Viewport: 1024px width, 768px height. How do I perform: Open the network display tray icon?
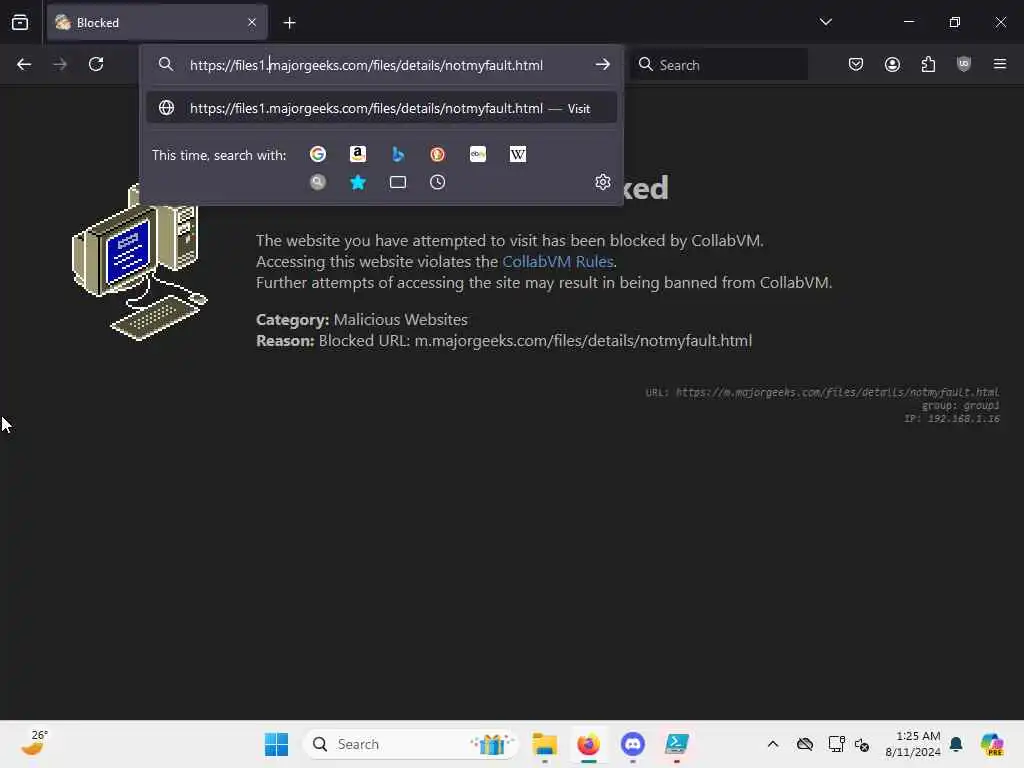[836, 744]
